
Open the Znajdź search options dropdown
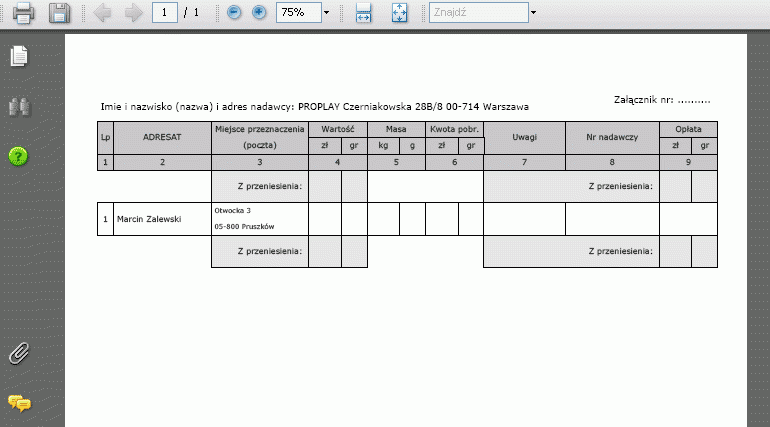point(533,13)
